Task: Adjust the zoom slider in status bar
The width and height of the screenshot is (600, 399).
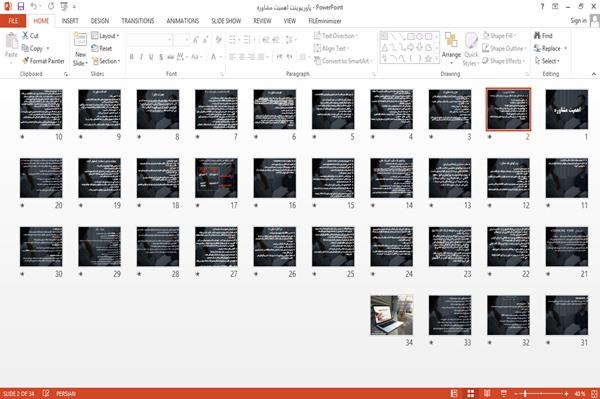Action: coord(541,393)
